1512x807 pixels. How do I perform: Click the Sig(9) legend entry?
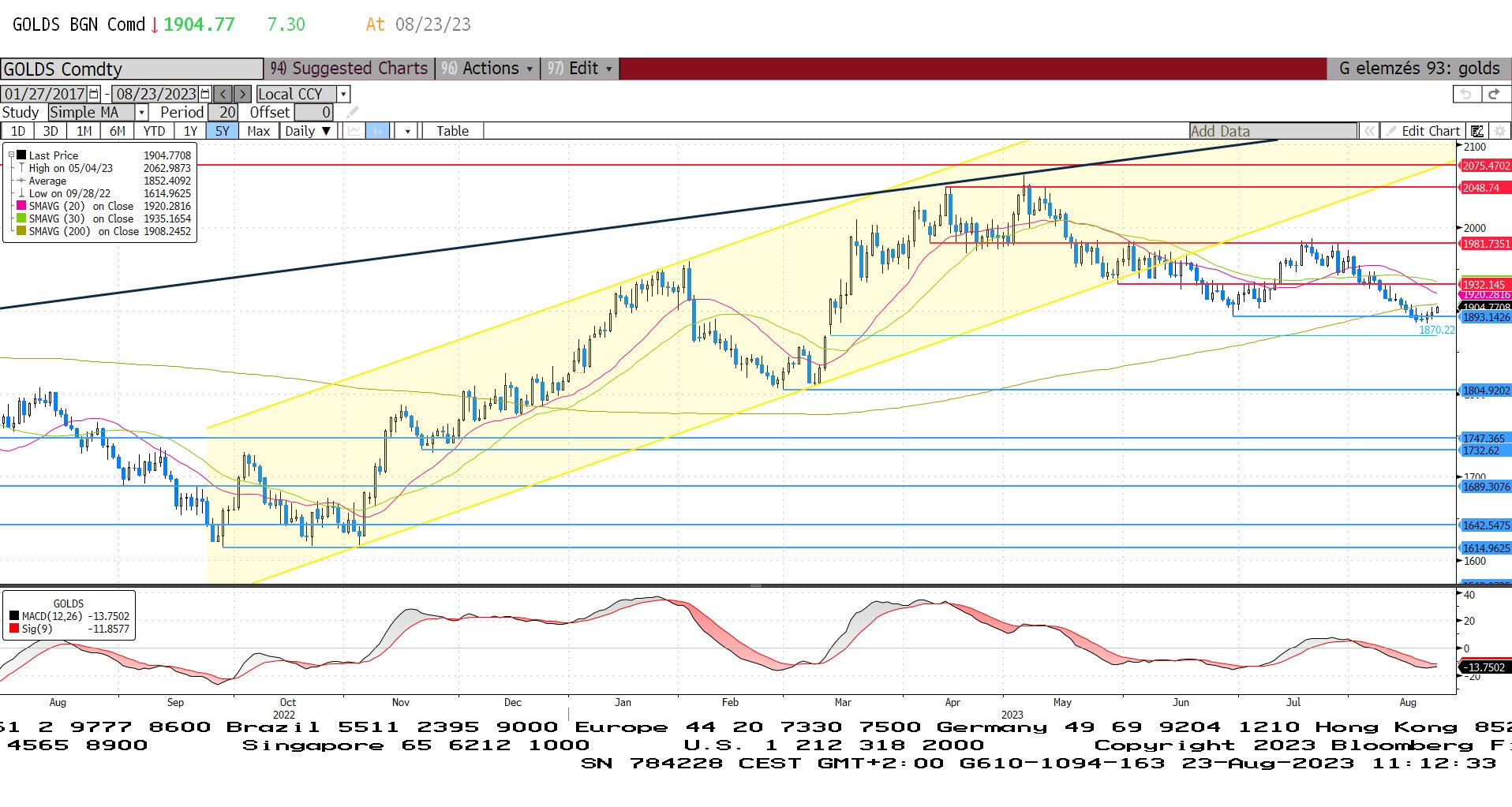point(69,629)
